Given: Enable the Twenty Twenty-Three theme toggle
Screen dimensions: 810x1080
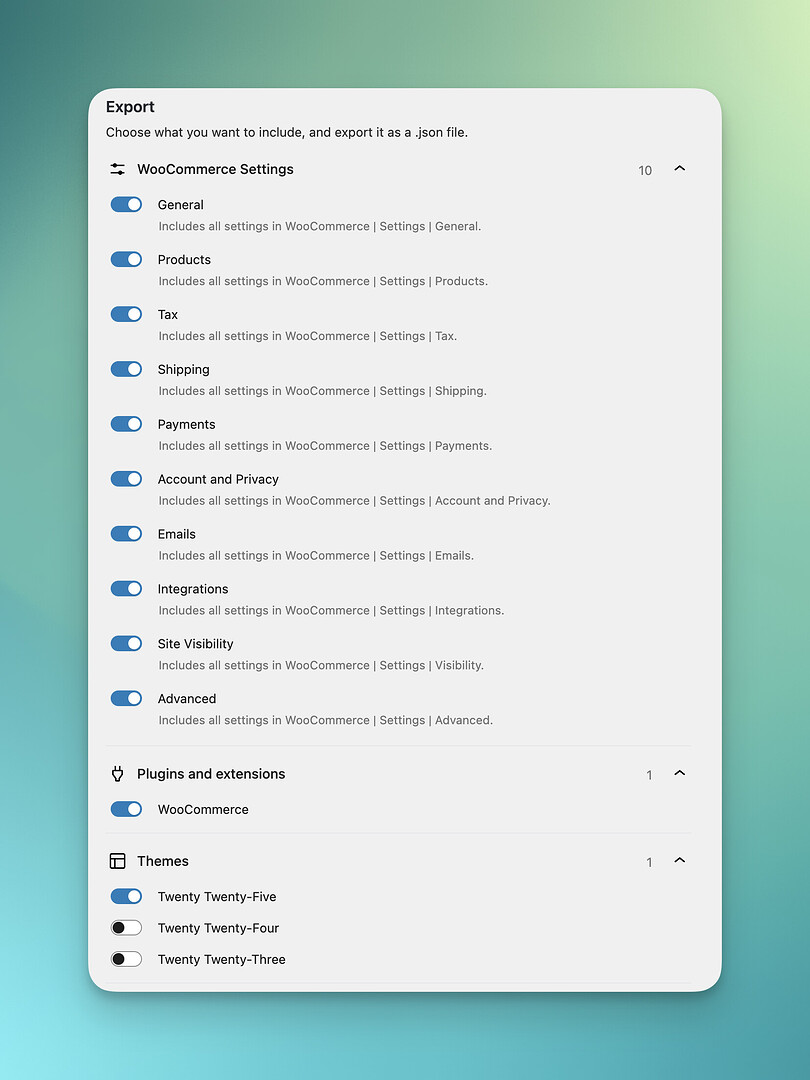Looking at the screenshot, I should (x=127, y=959).
